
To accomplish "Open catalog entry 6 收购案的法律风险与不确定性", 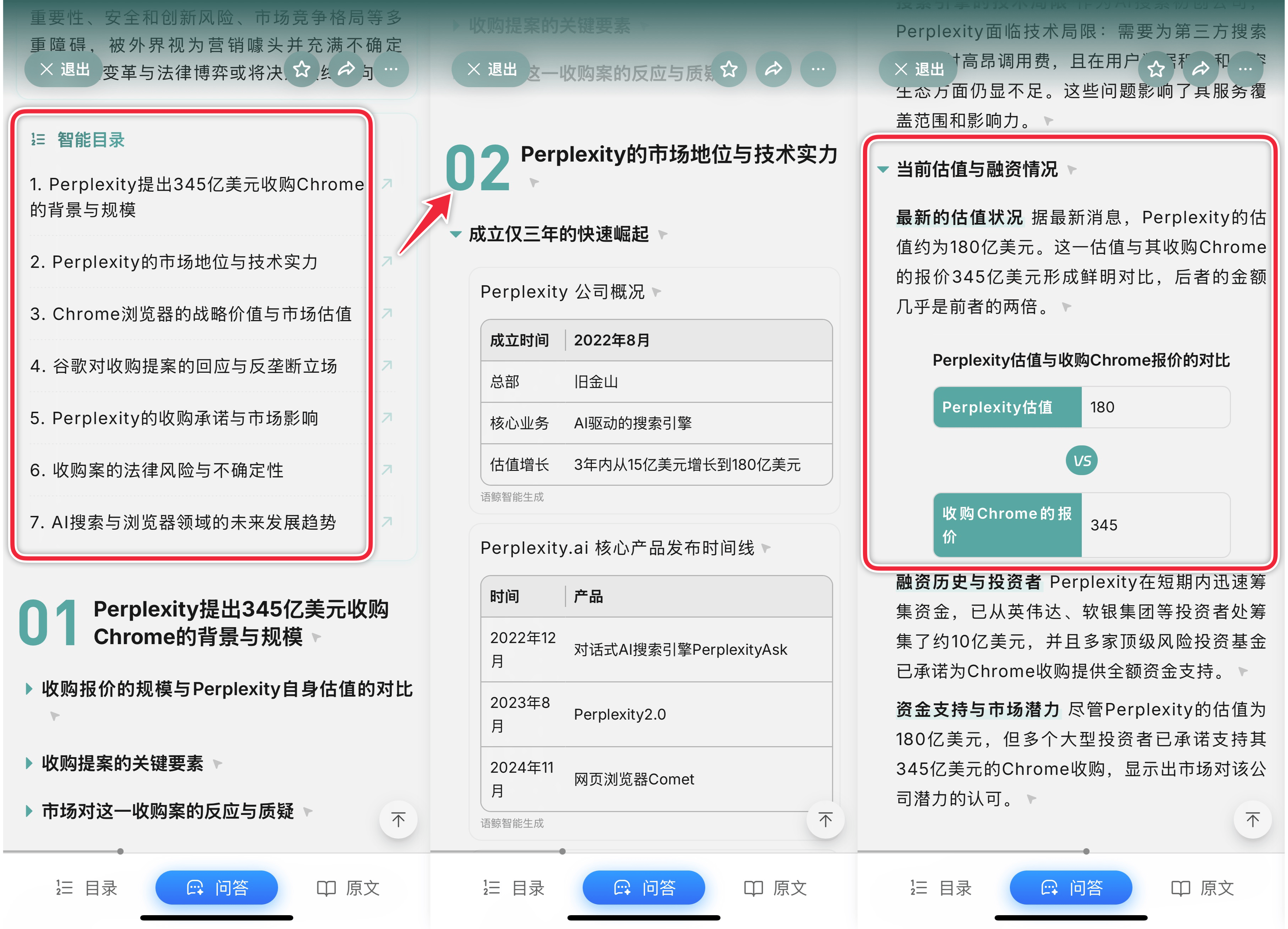I will [156, 470].
